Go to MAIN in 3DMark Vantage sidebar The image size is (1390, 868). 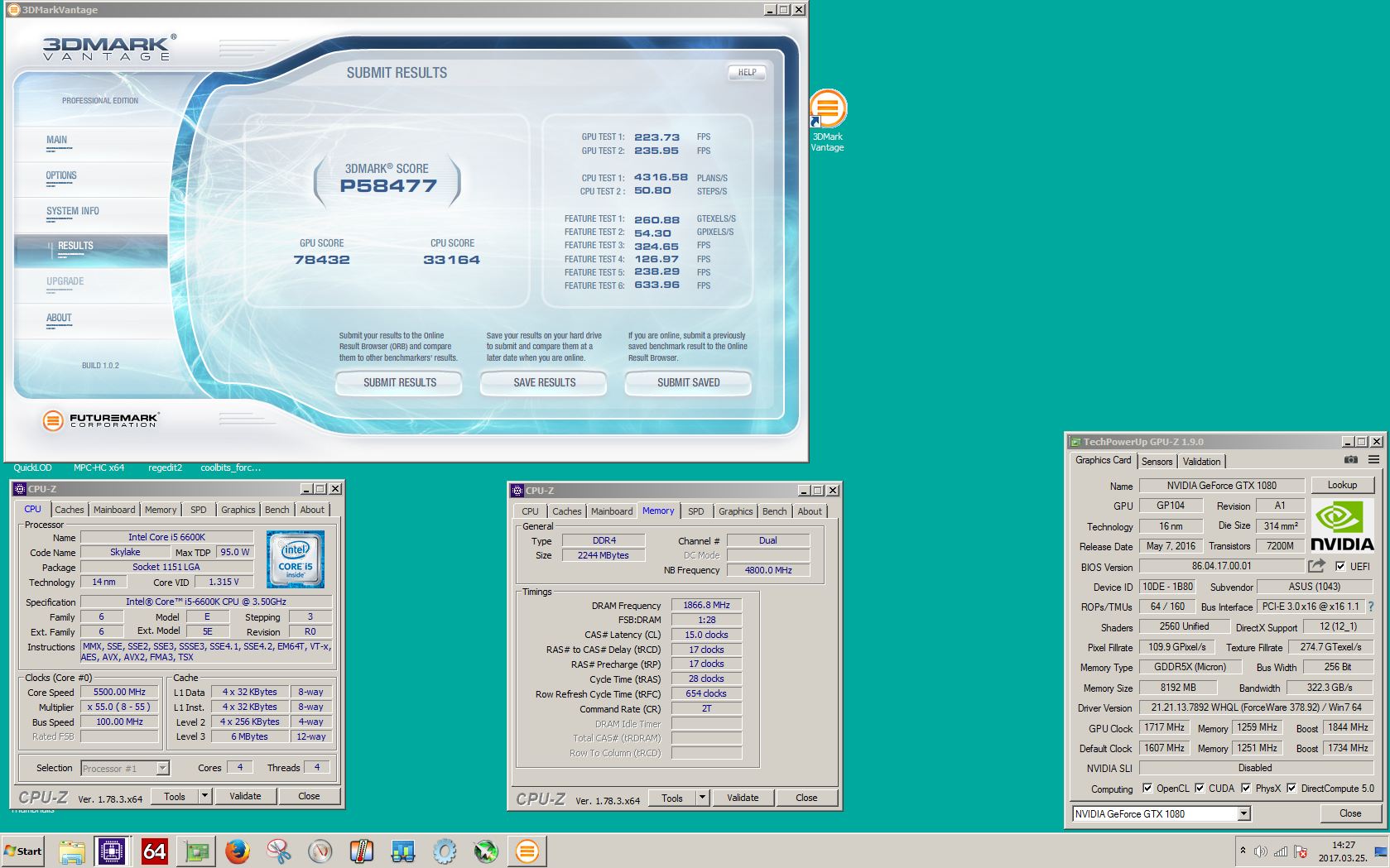tap(57, 140)
